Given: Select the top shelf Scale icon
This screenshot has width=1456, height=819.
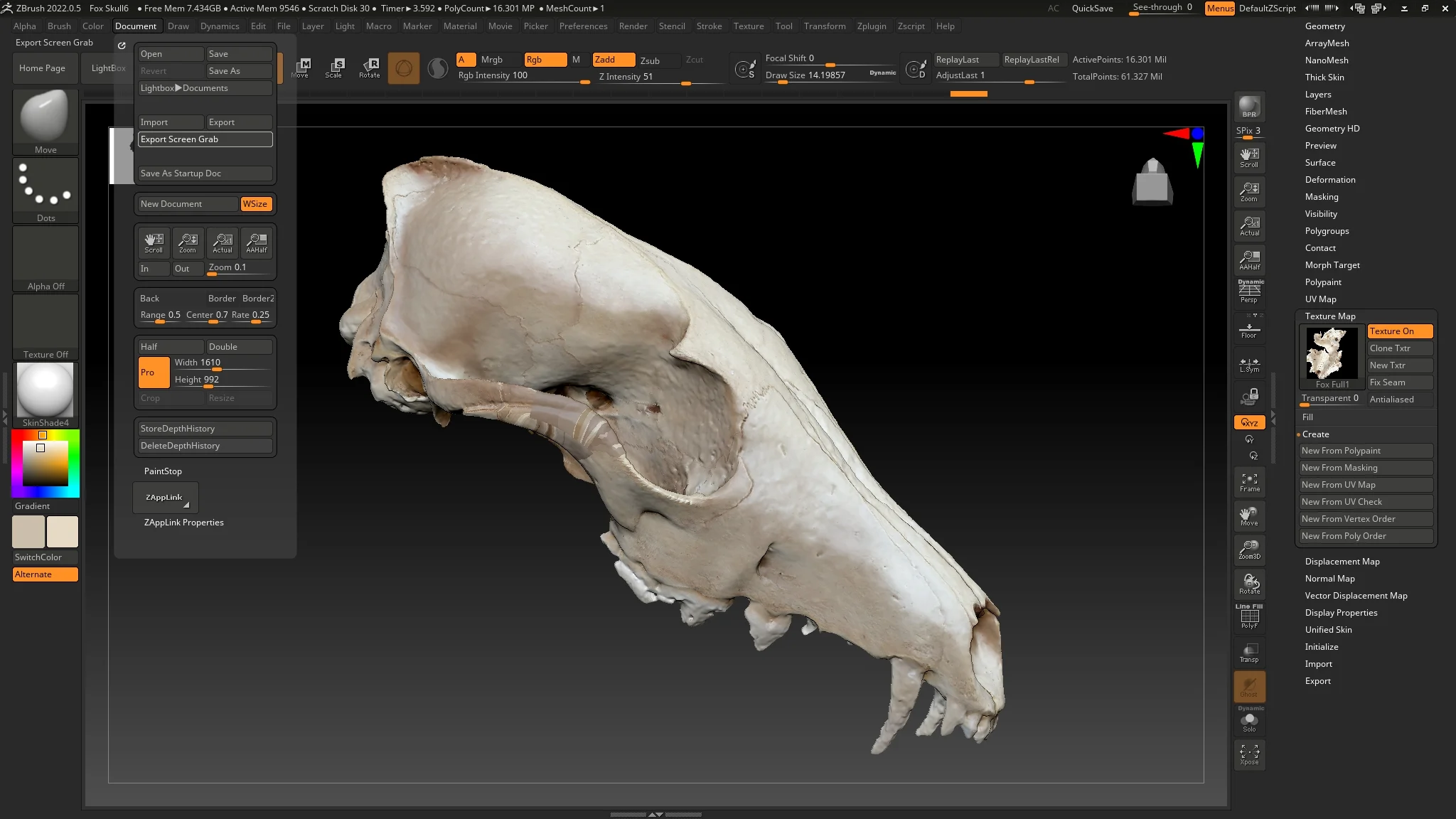Looking at the screenshot, I should [334, 68].
